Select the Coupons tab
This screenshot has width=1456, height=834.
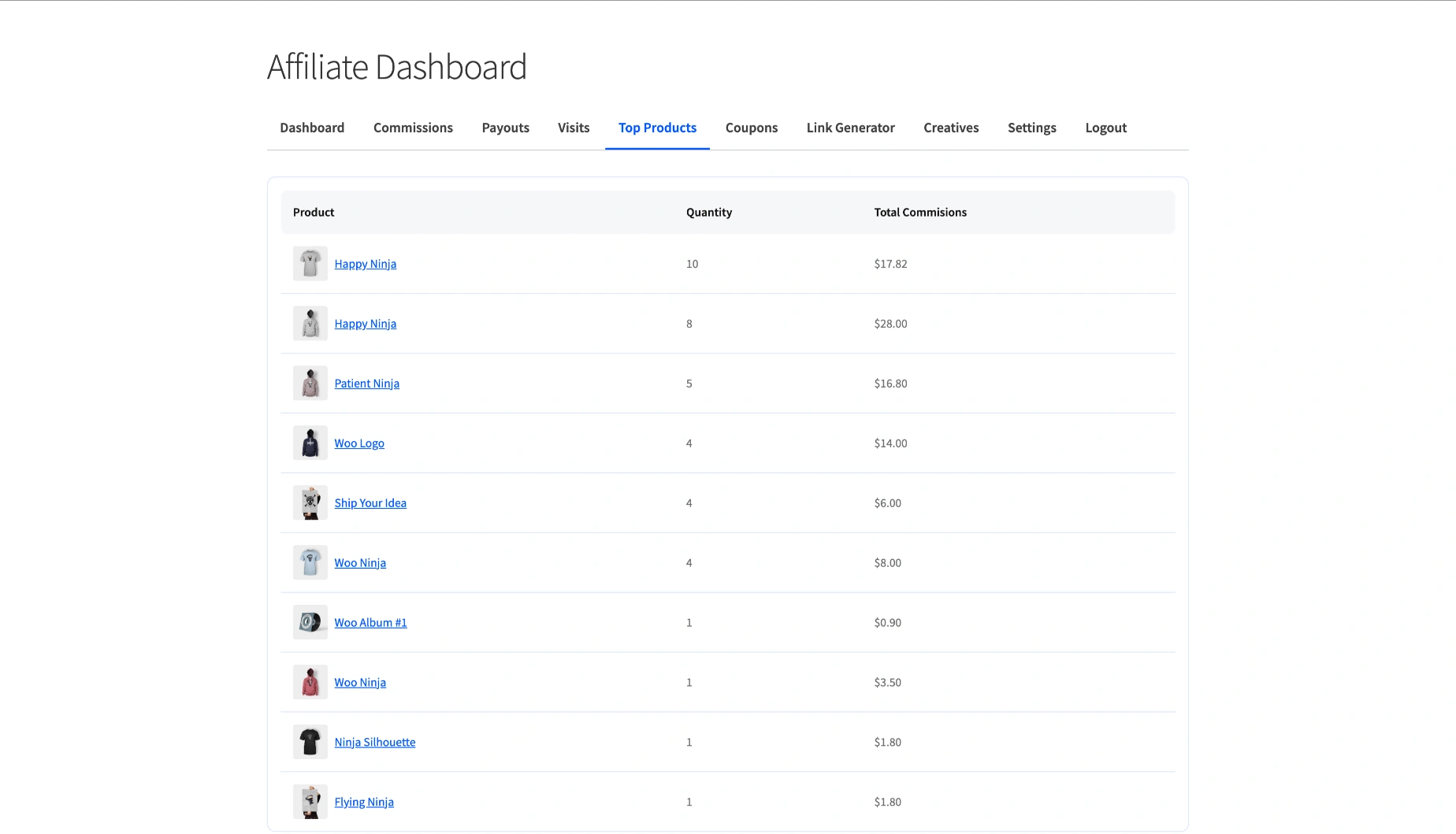[751, 128]
